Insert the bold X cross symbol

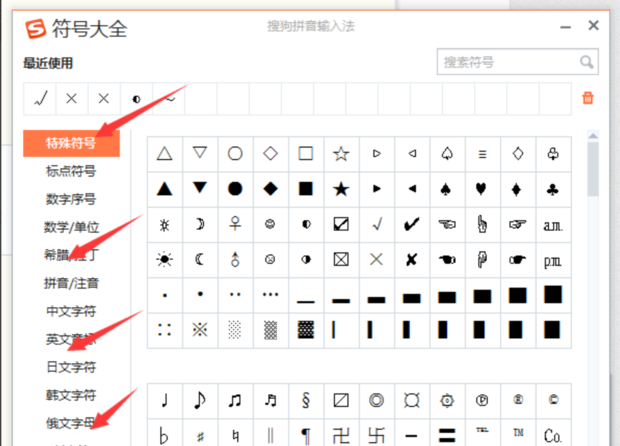(412, 259)
